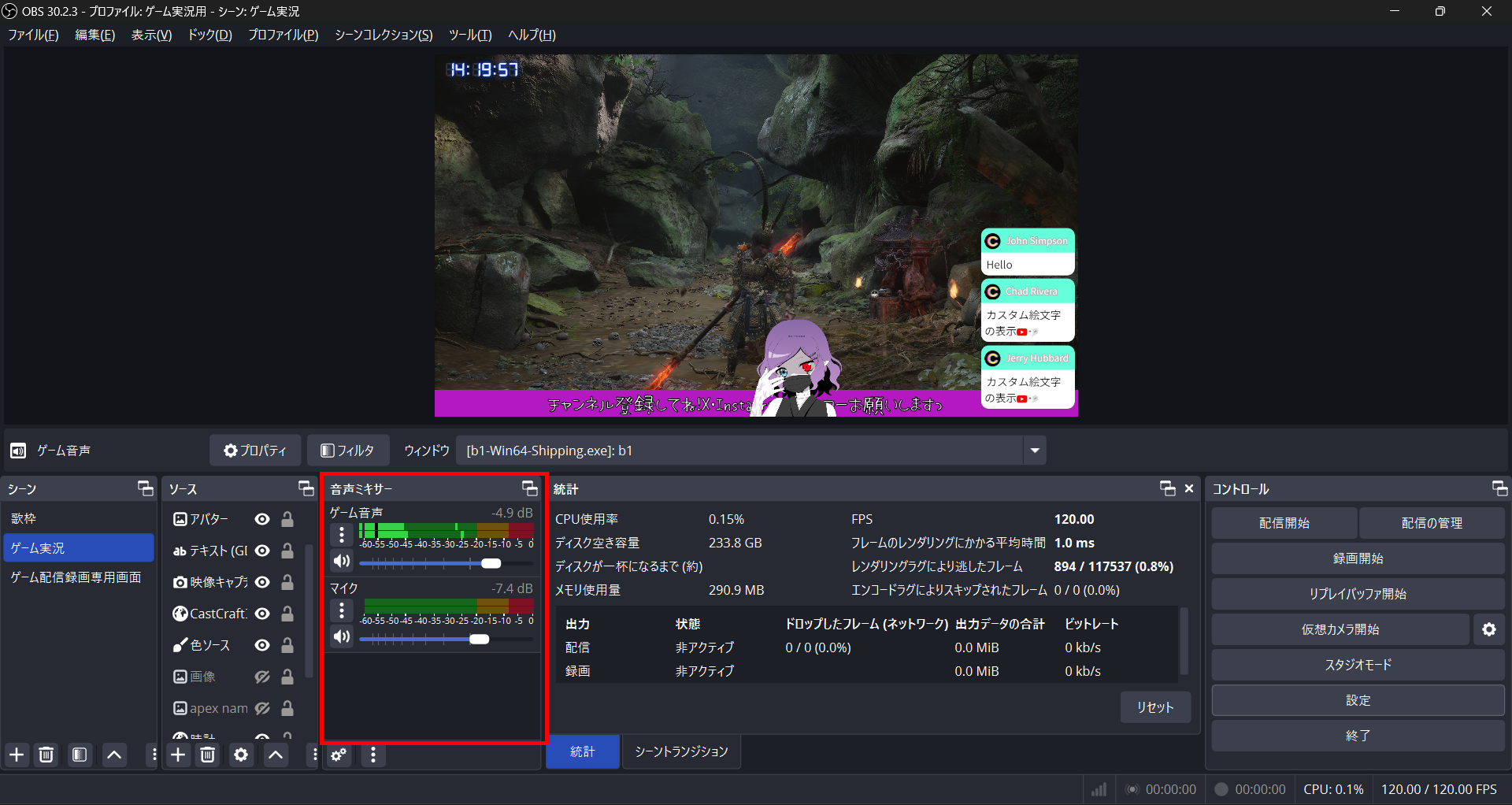Add a new source with the plus icon
Screen dimensions: 1512x805
179,755
